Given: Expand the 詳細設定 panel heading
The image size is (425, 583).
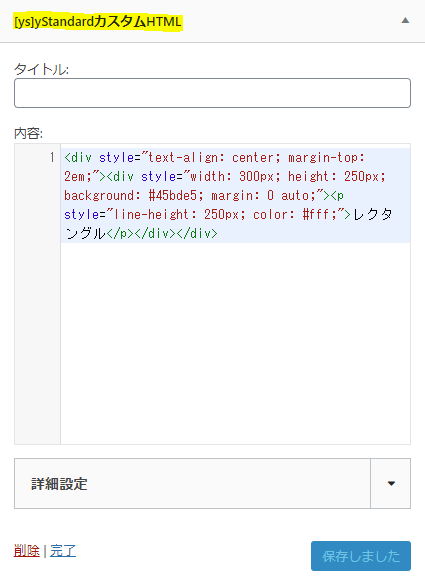Looking at the screenshot, I should point(59,484).
